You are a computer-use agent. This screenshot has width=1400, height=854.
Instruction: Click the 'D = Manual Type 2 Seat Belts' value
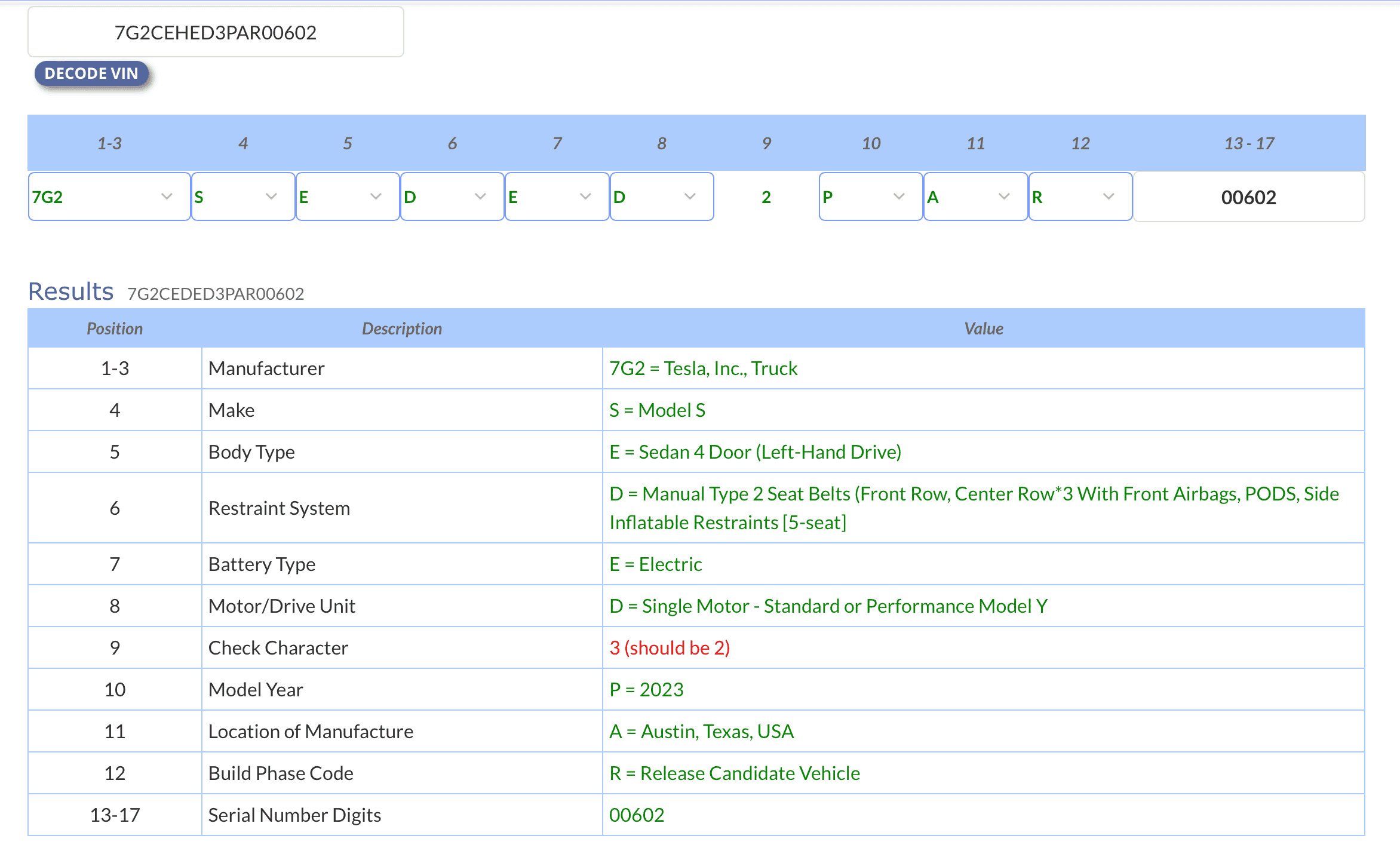(974, 508)
